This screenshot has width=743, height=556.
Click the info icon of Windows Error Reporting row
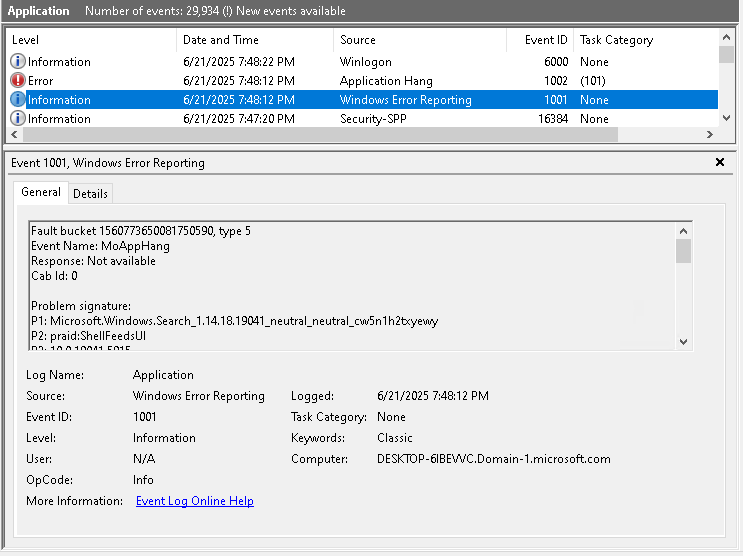click(x=18, y=100)
